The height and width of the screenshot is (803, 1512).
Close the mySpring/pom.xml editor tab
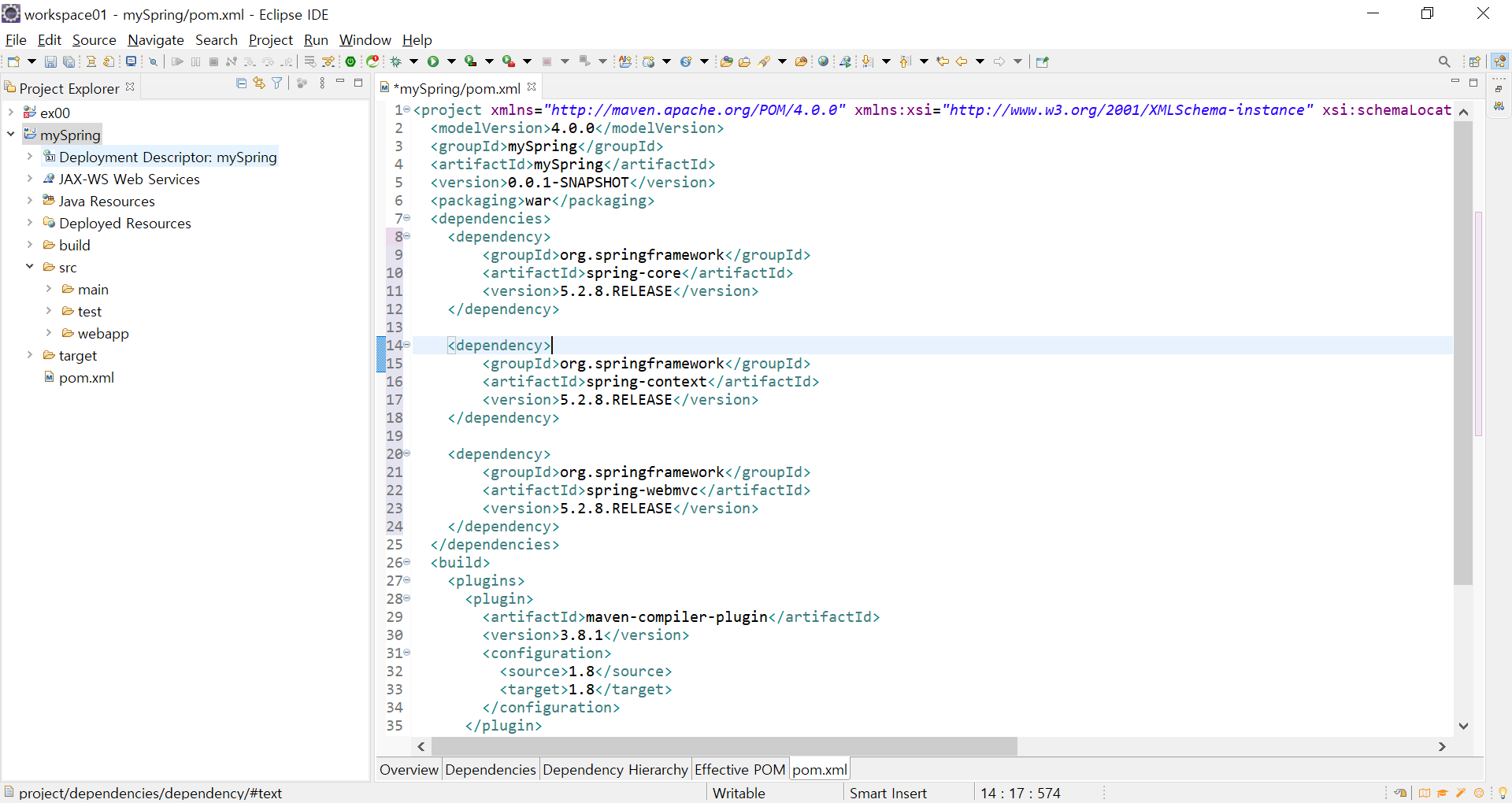pos(532,87)
